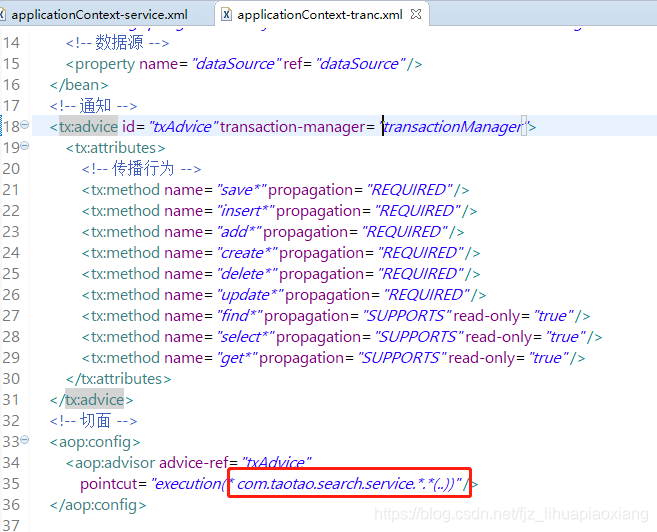Click the 切面 comment on line 32
The width and height of the screenshot is (657, 532).
93,421
